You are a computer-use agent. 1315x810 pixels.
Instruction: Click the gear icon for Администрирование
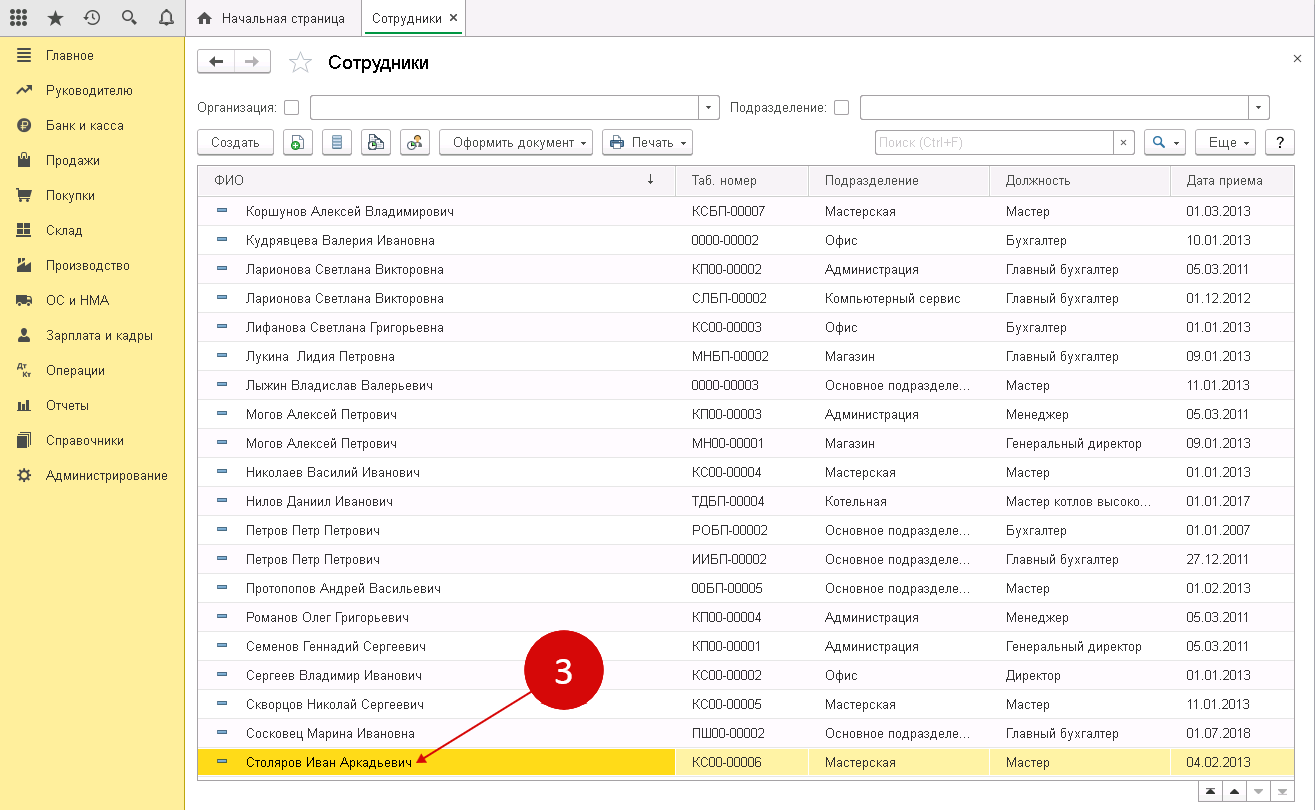click(24, 475)
